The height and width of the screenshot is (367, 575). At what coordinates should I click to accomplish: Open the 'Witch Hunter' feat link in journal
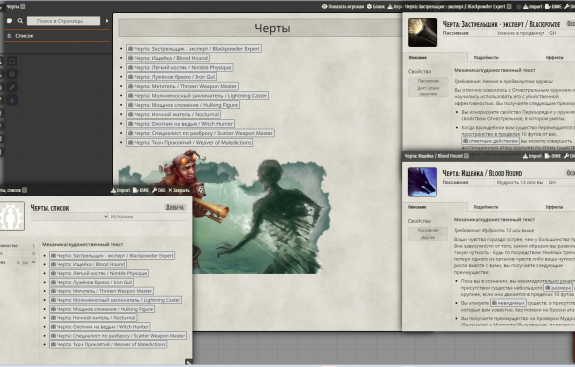180,124
